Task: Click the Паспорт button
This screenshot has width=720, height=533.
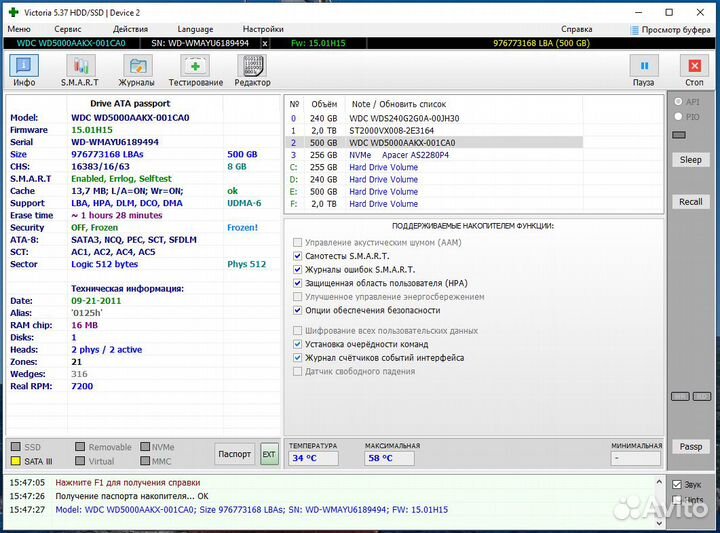Action: pyautogui.click(x=234, y=454)
